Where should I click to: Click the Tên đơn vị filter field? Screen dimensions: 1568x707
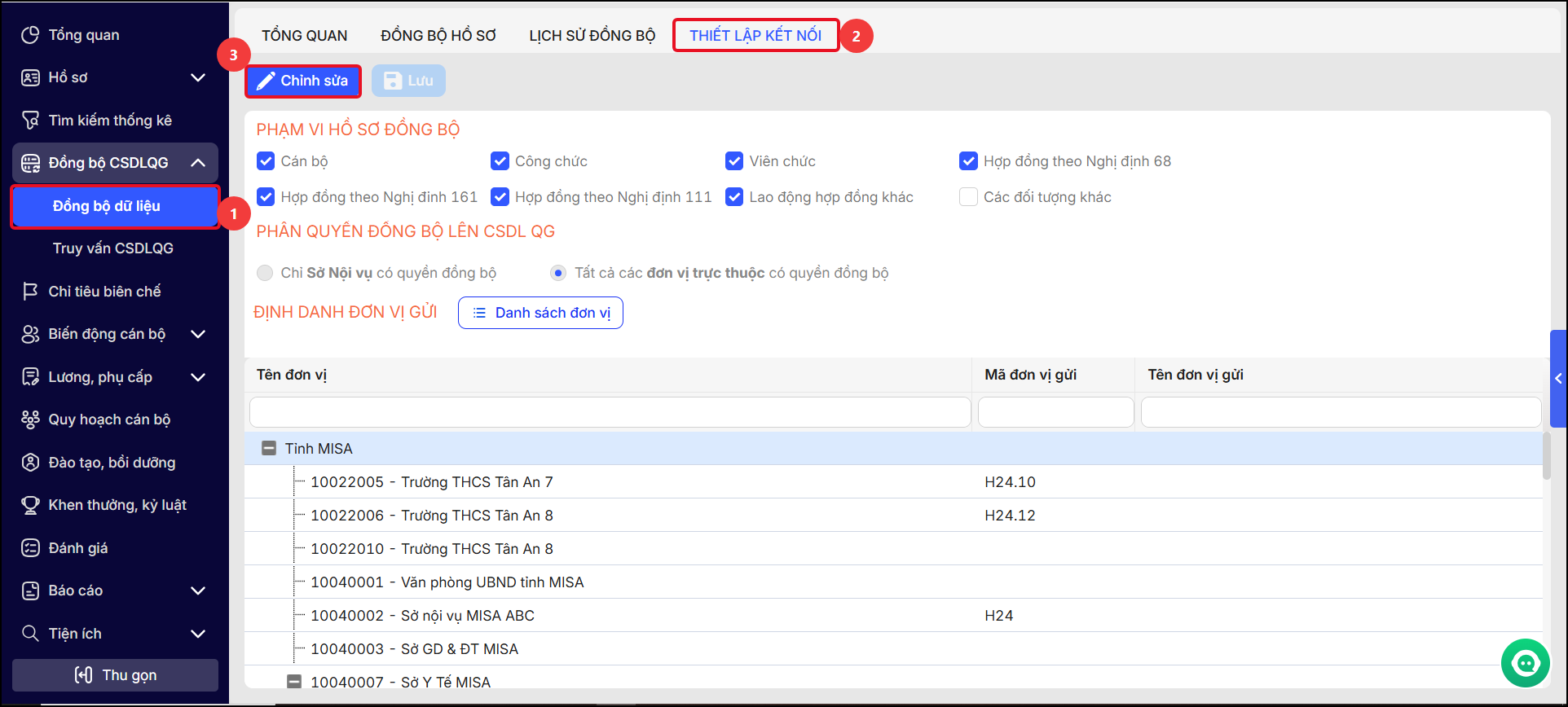(610, 412)
